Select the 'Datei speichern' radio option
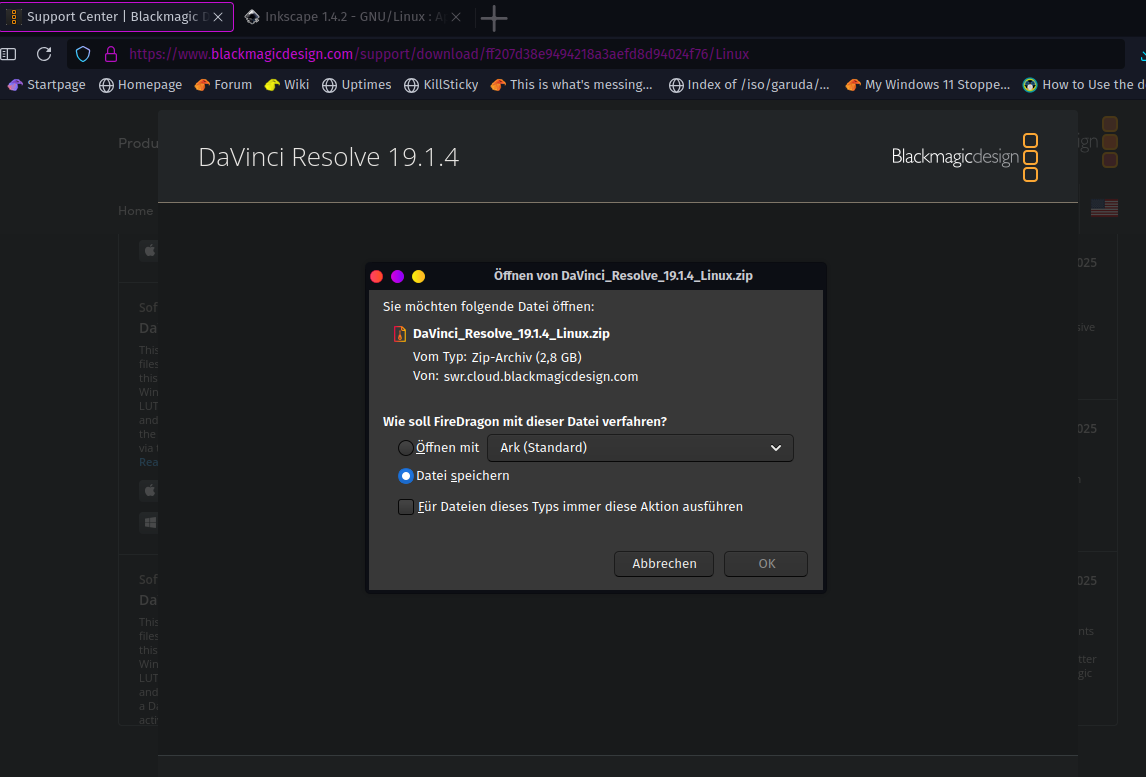This screenshot has height=777, width=1146. point(406,476)
